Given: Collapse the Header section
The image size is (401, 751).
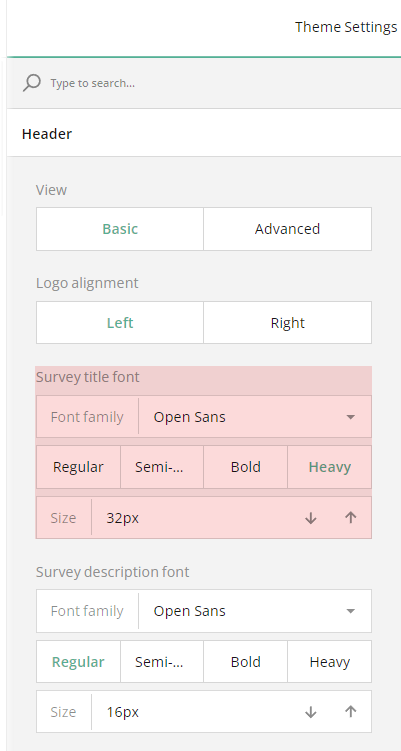Looking at the screenshot, I should pos(204,134).
